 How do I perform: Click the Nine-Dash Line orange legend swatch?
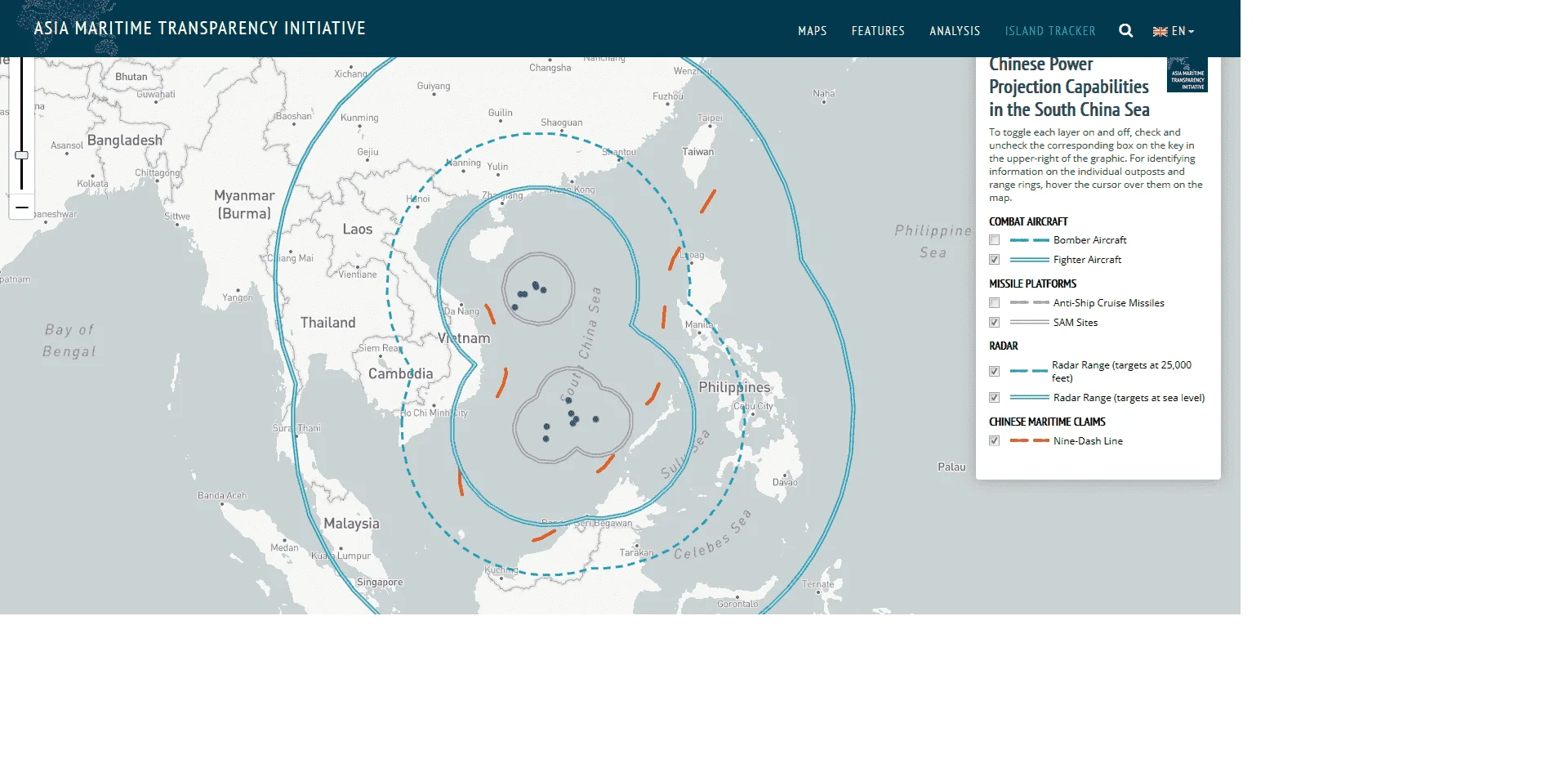click(1029, 441)
